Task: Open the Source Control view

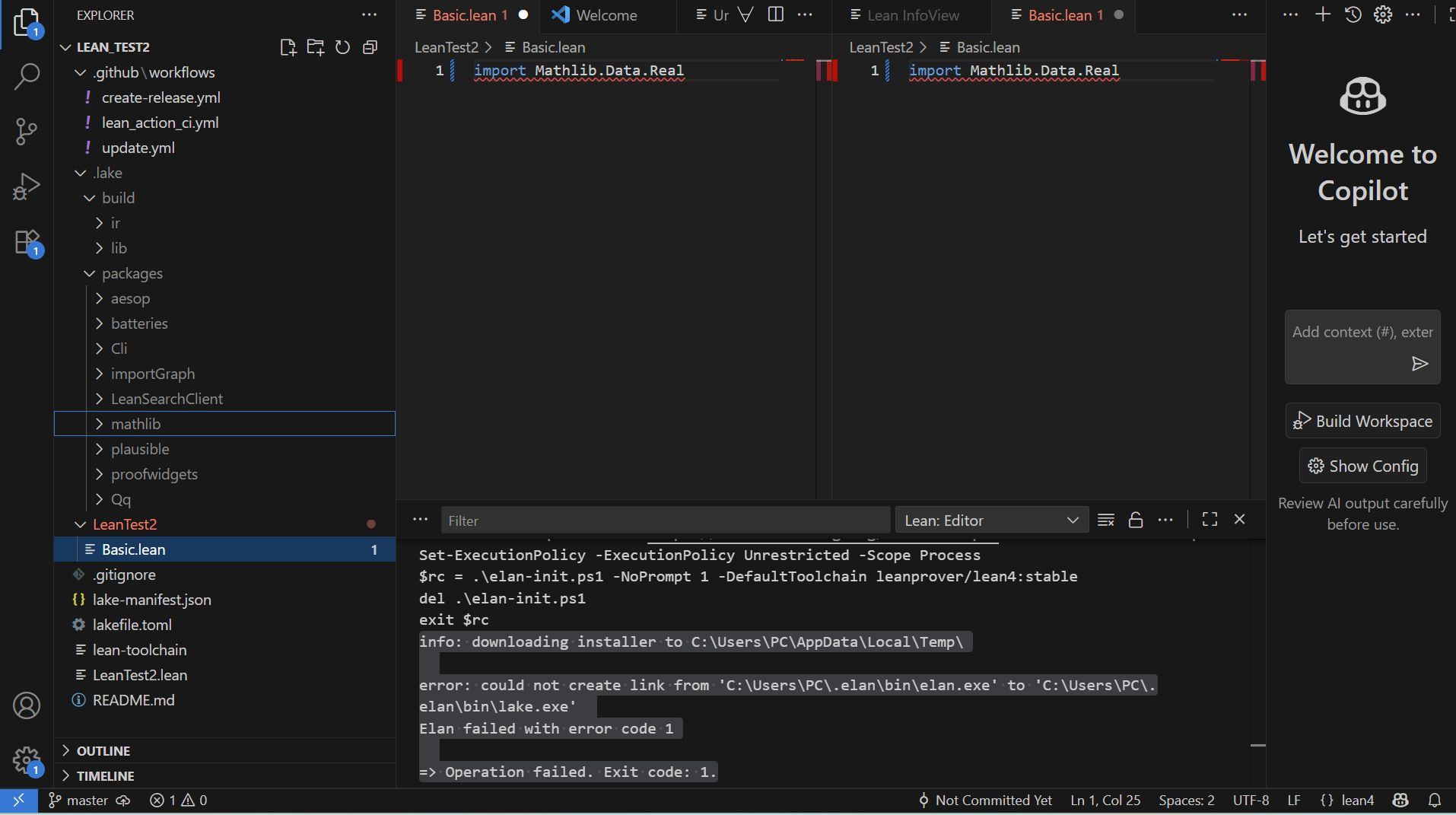Action: (27, 131)
